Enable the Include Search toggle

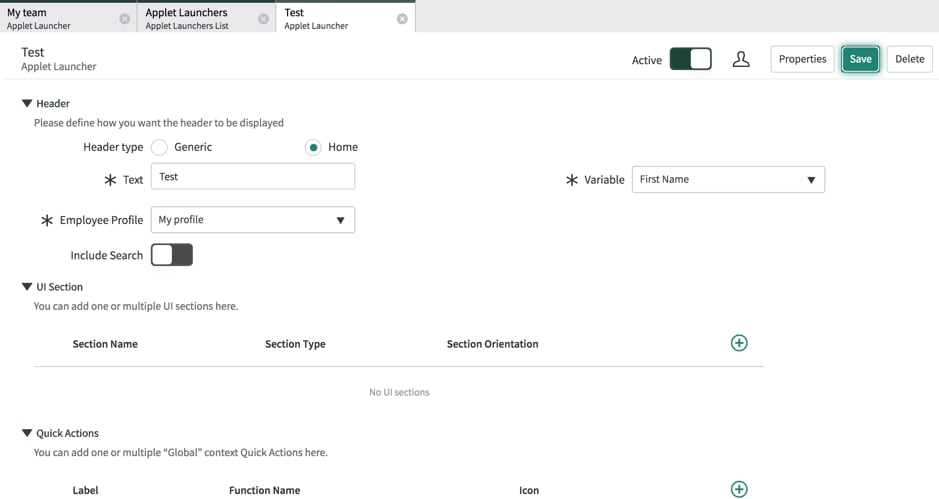(172, 255)
